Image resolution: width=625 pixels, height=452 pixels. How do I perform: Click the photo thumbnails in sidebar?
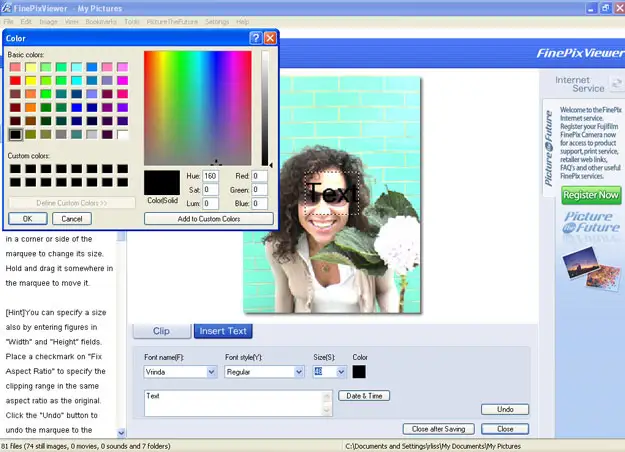click(x=592, y=268)
